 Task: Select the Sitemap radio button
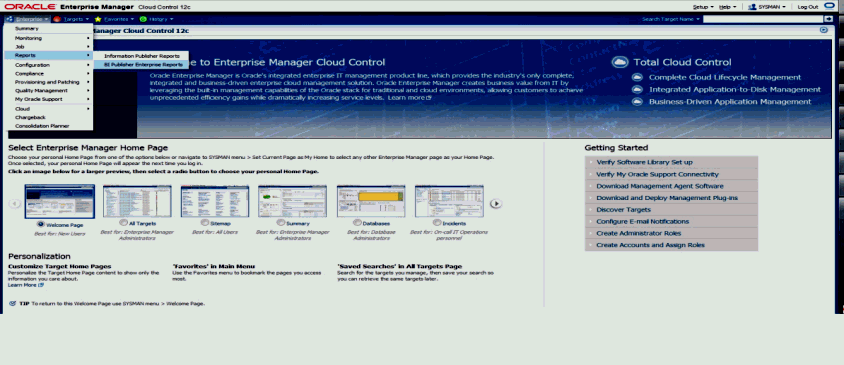point(205,222)
